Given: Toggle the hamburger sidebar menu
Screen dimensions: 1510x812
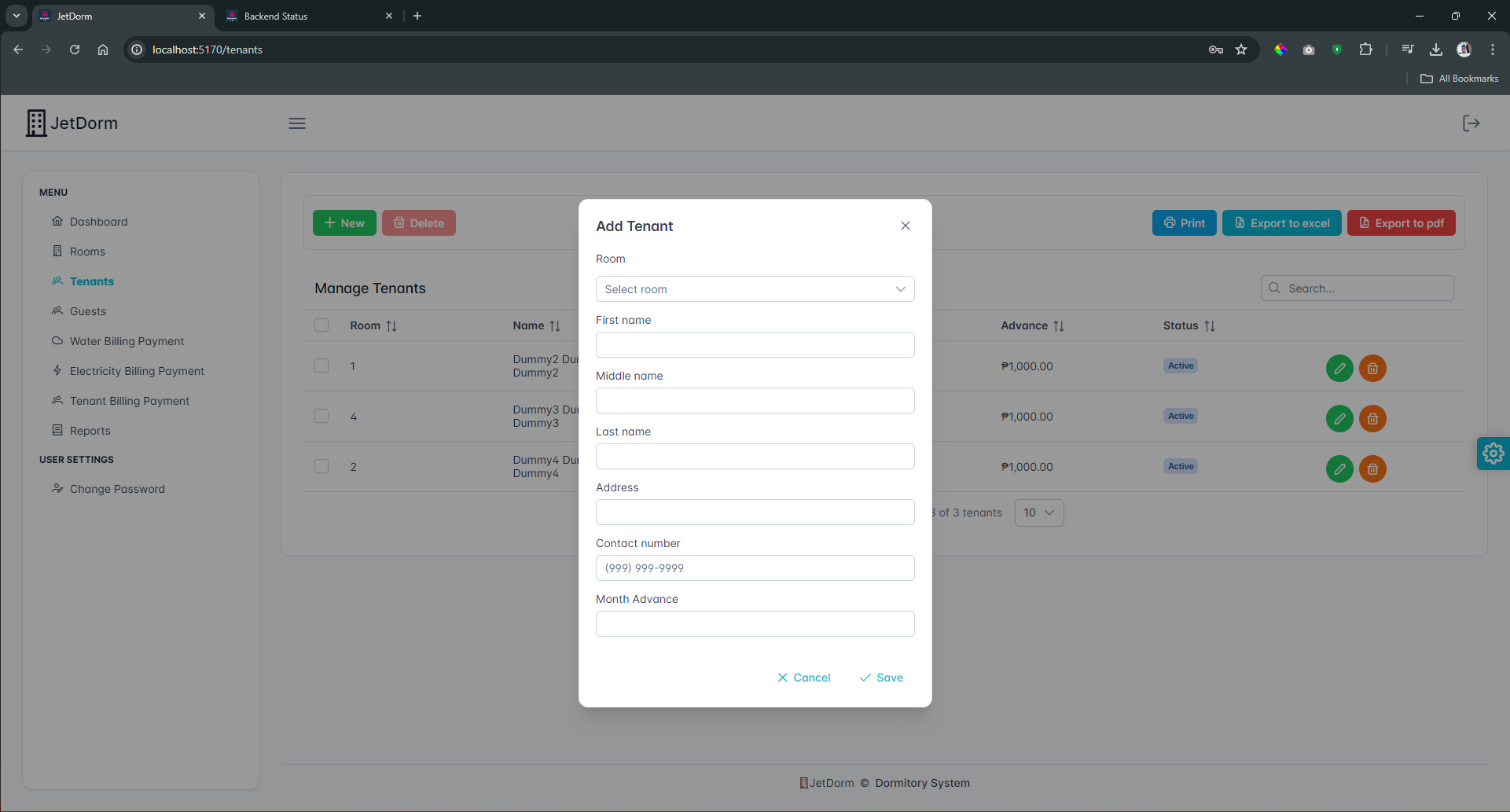Looking at the screenshot, I should point(297,123).
